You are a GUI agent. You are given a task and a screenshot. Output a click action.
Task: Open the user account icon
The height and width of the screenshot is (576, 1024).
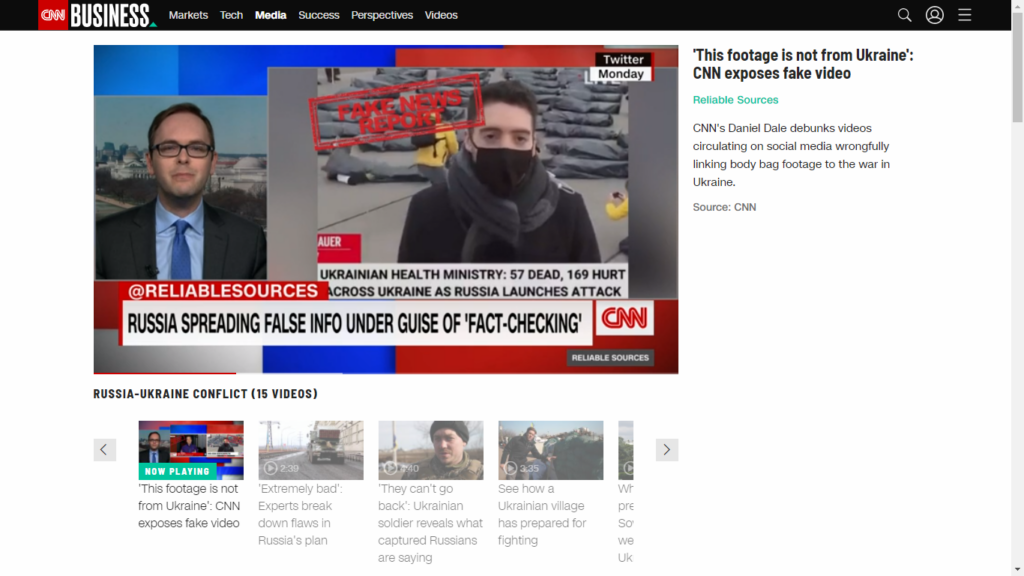[935, 15]
